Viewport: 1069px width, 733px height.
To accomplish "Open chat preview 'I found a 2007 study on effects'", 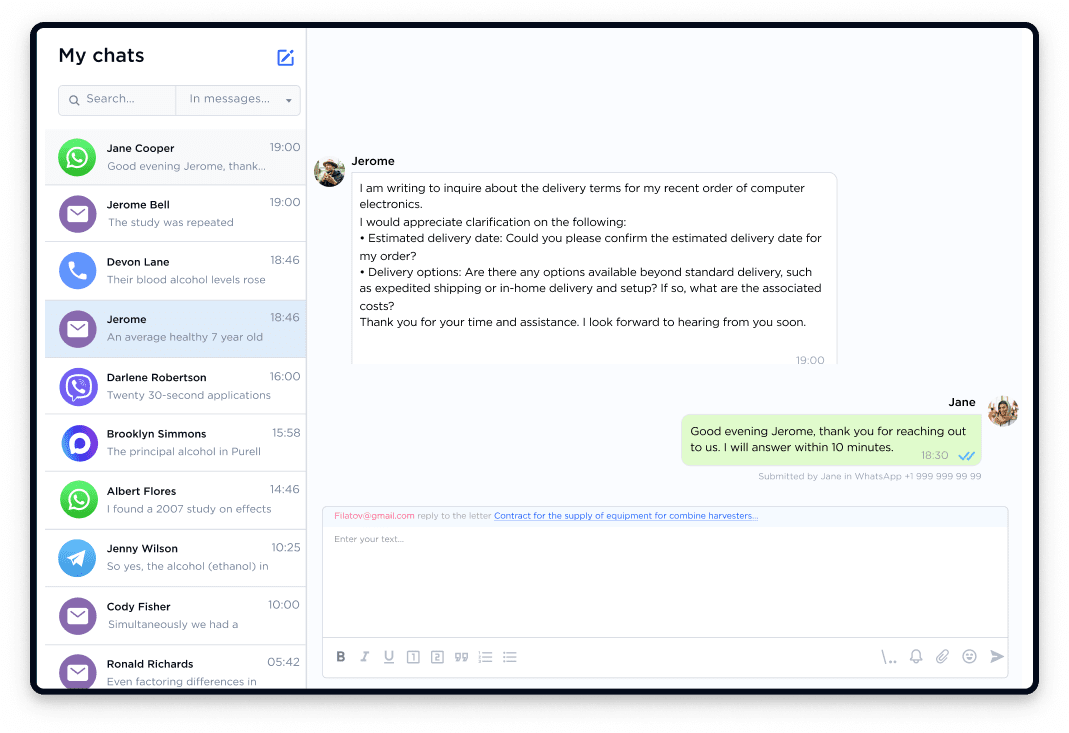I will (189, 509).
